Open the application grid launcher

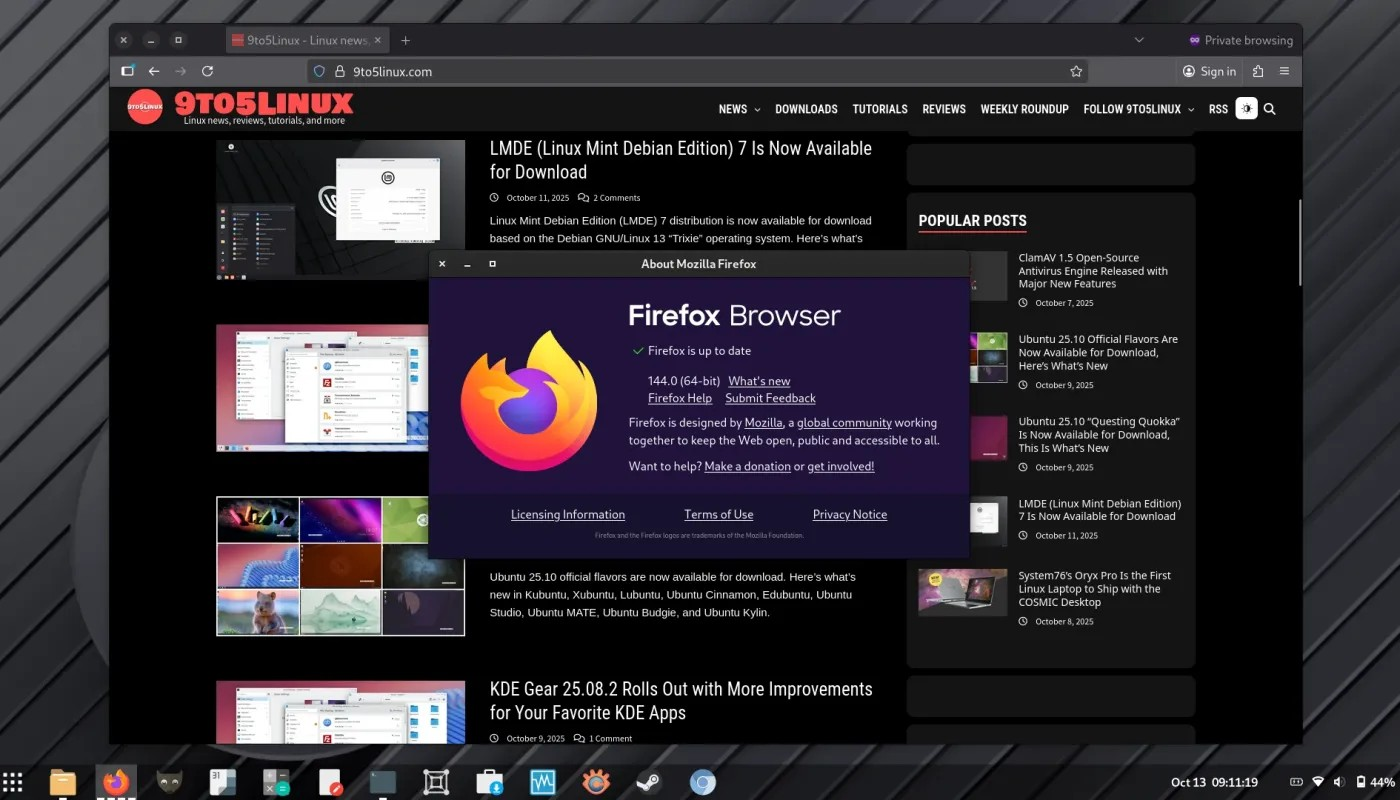click(x=14, y=781)
